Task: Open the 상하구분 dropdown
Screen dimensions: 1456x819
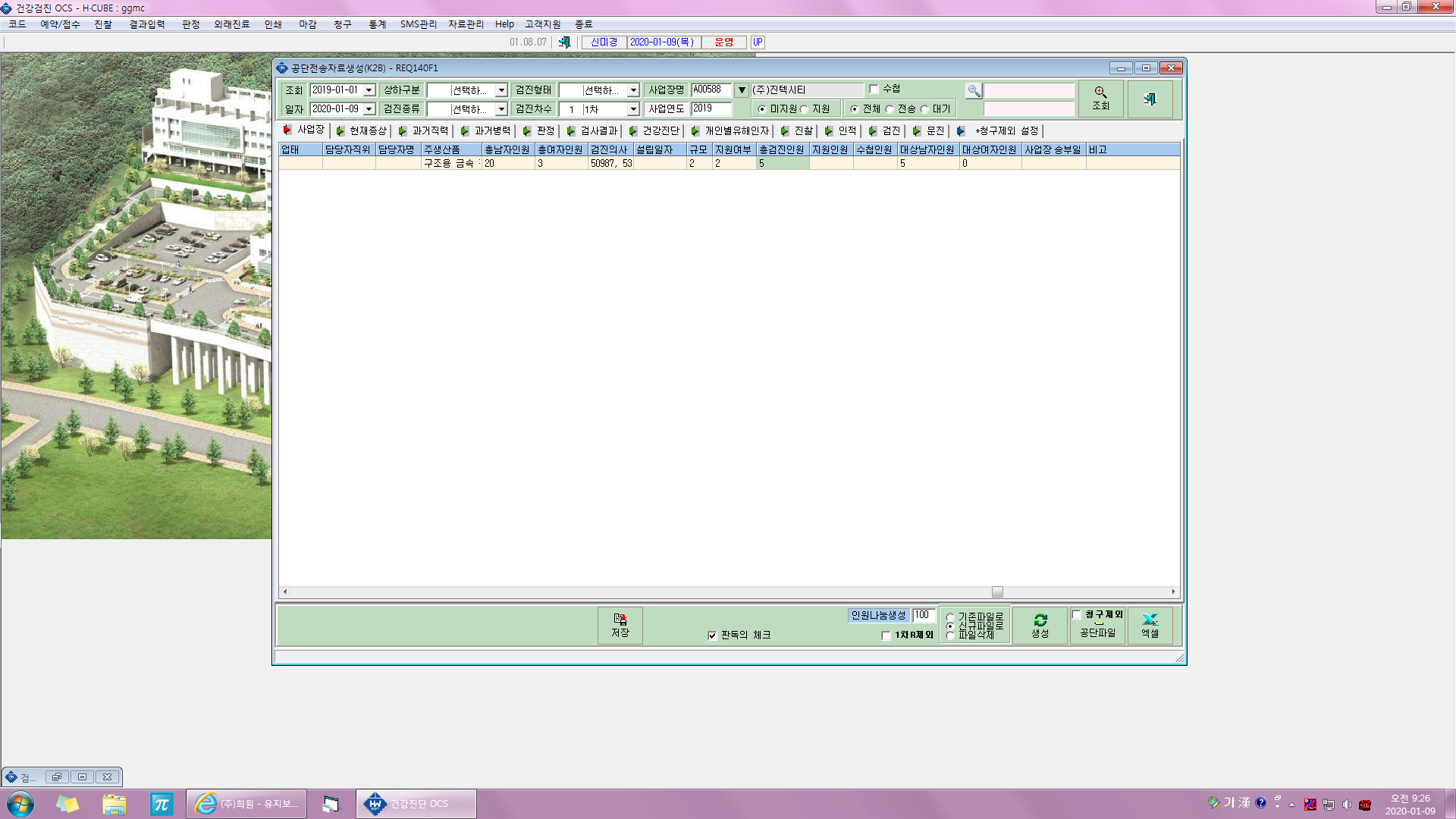Action: tap(500, 90)
